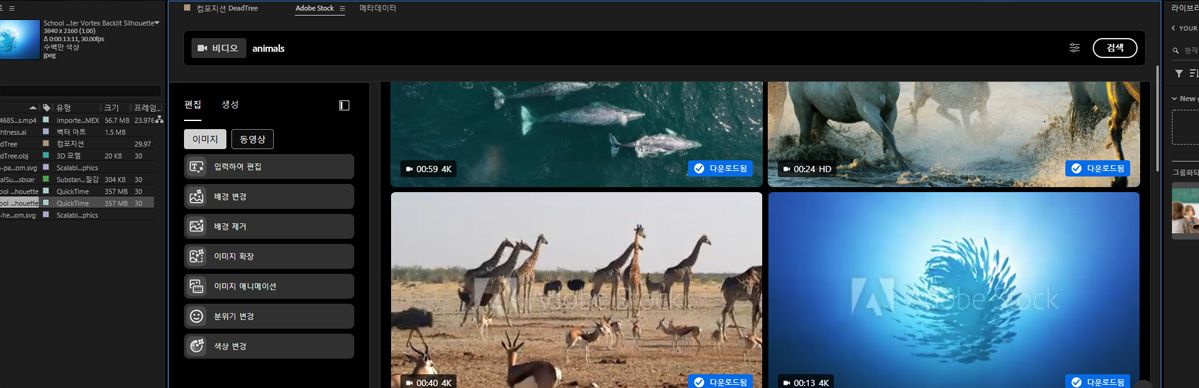The width and height of the screenshot is (1199, 388).
Task: Click the label color box on the Substan row
Action: pyautogui.click(x=46, y=179)
